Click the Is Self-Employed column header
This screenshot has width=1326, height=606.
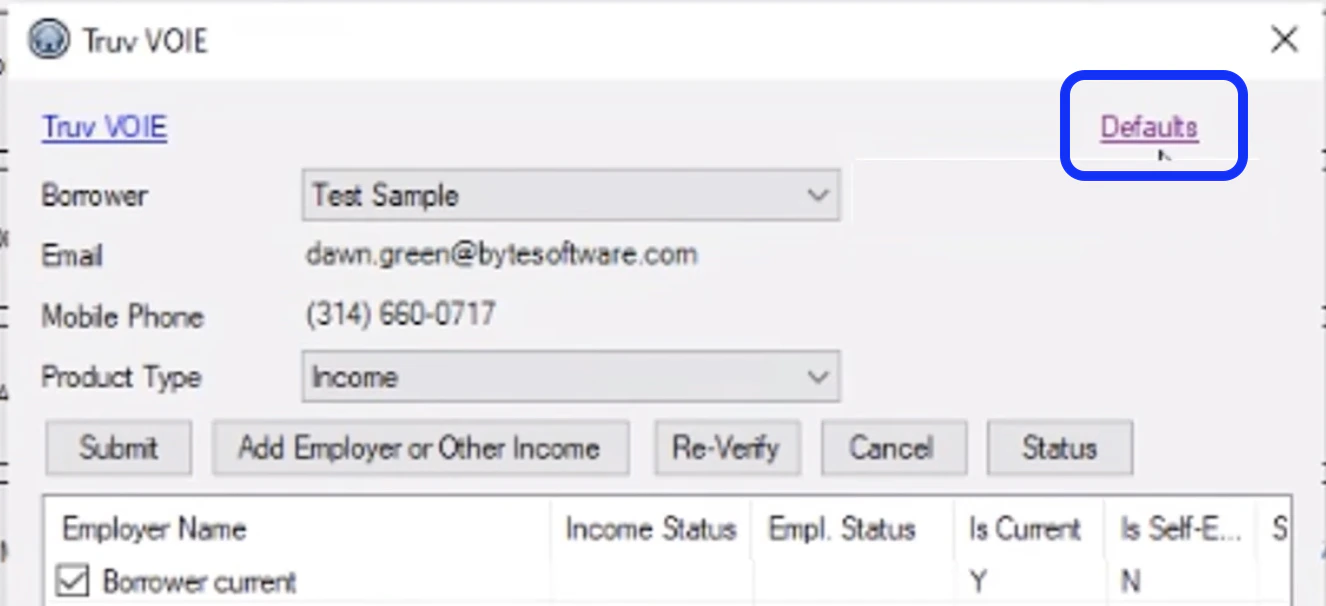point(1181,529)
